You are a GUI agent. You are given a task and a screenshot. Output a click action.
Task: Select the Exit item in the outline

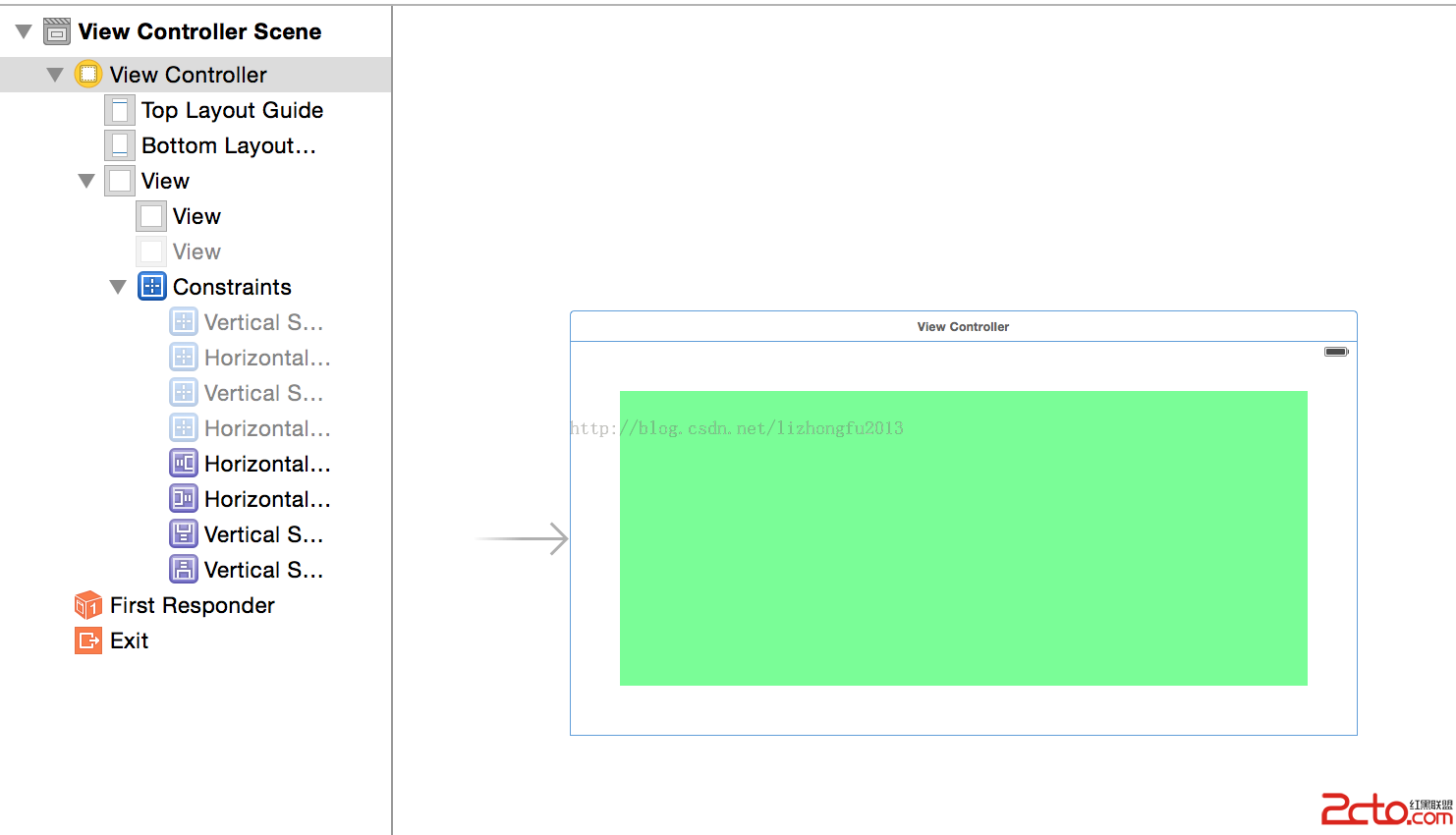[x=129, y=640]
